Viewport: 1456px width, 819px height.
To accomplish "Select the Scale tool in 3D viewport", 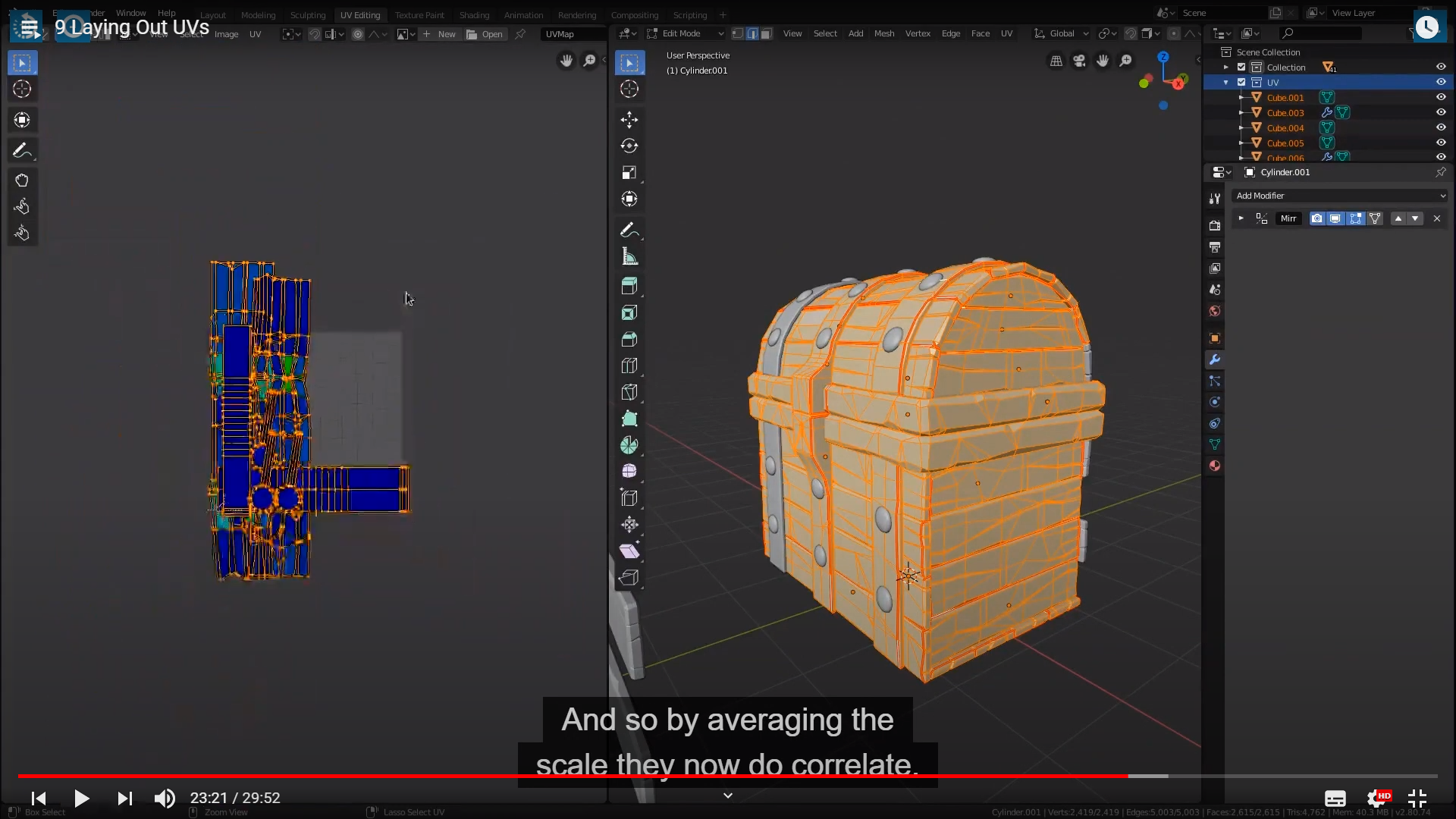I will 629,173.
